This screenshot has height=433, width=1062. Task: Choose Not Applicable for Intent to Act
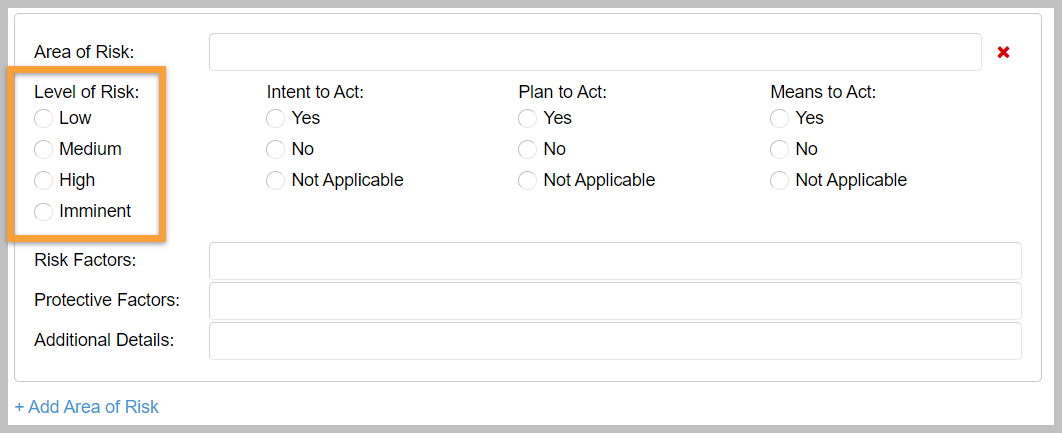275,180
